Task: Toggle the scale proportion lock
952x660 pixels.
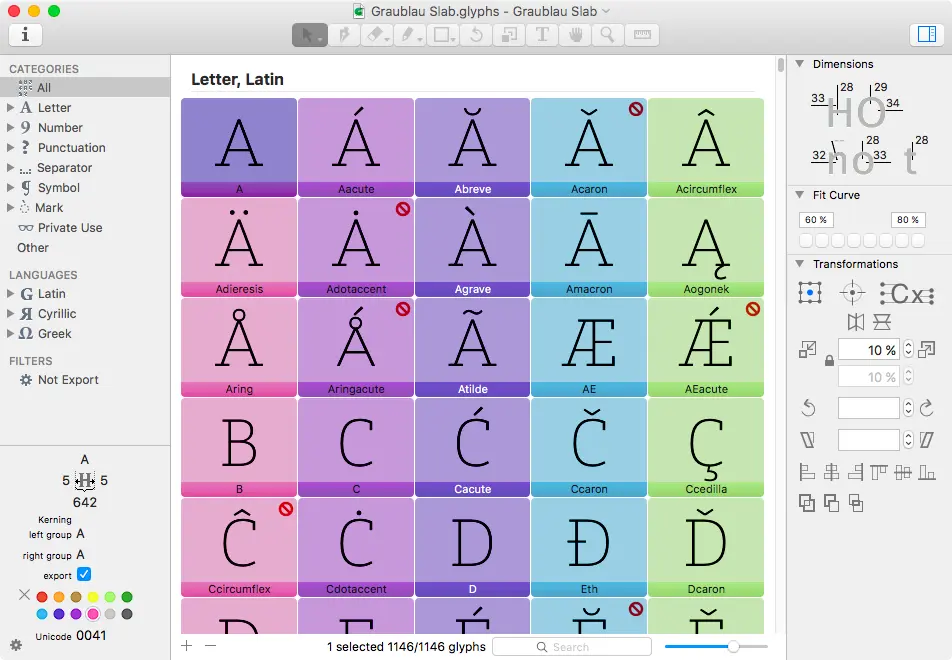Action: coord(829,361)
